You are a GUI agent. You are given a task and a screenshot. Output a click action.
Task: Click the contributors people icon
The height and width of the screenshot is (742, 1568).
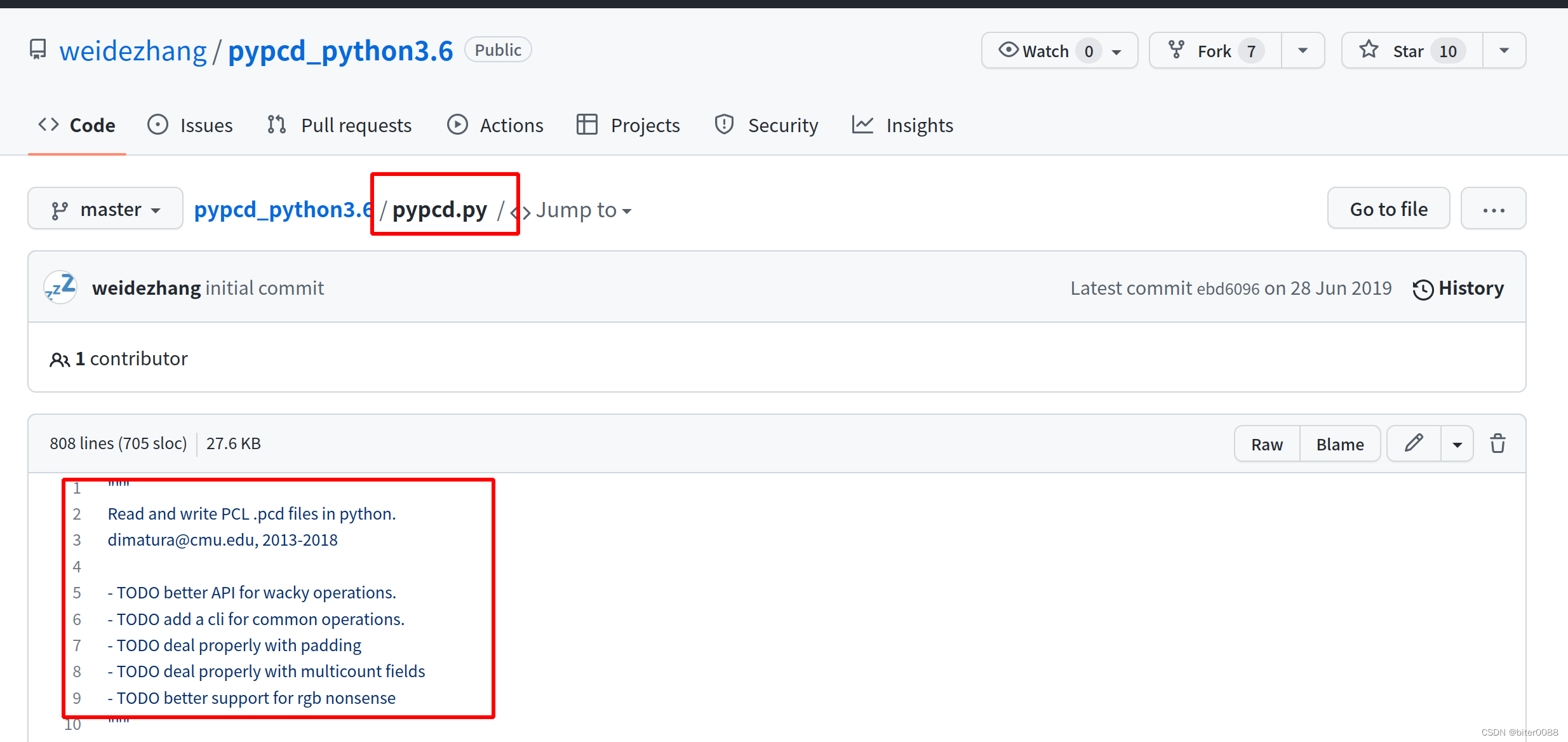coord(60,360)
